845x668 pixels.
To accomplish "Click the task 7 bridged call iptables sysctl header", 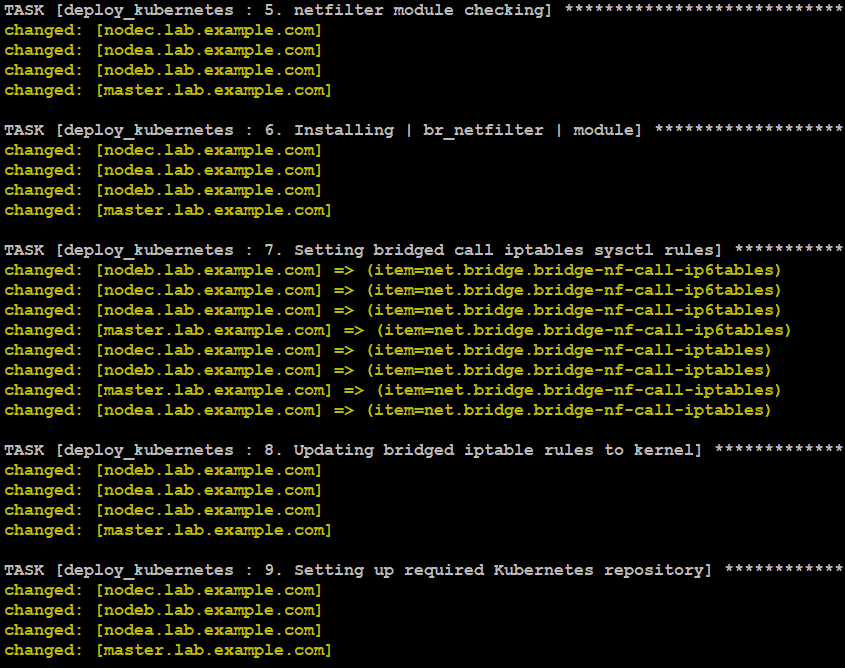I will pos(424,250).
